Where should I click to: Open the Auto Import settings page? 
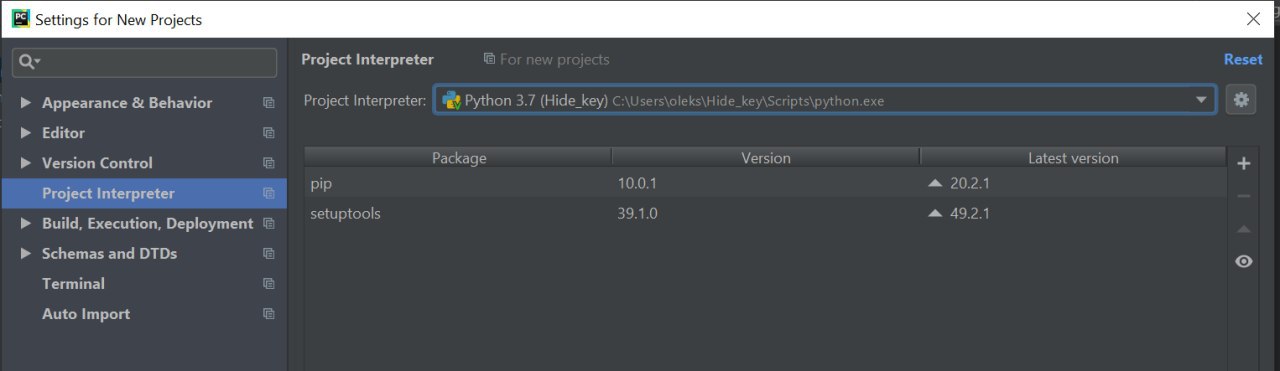tap(86, 314)
